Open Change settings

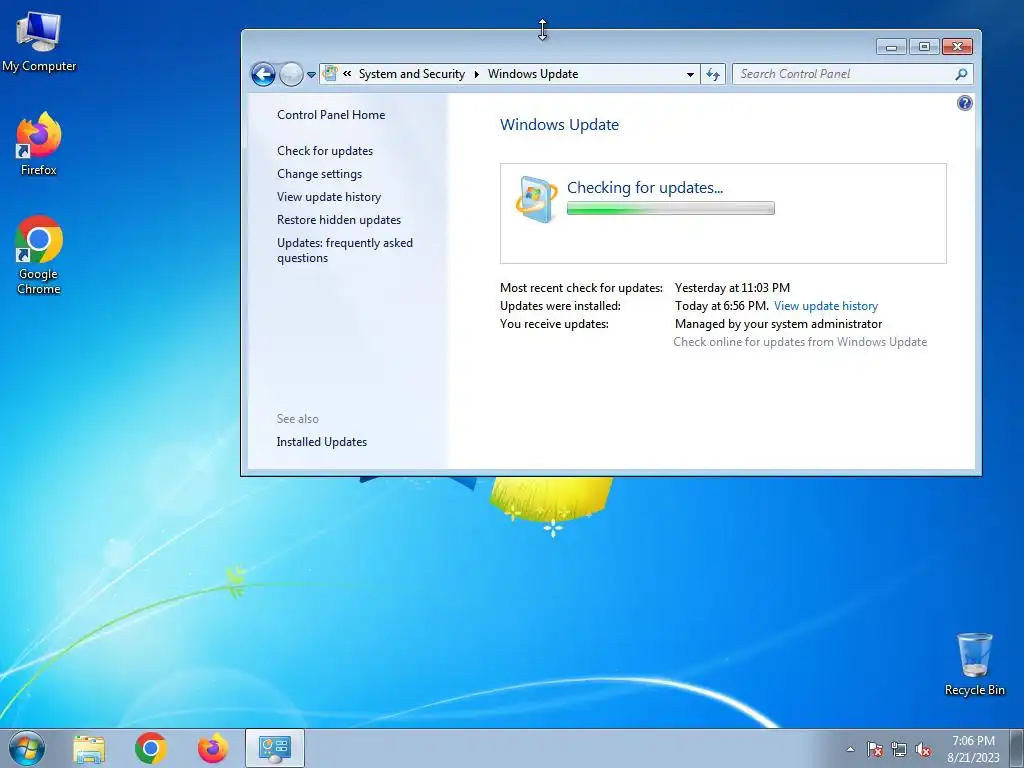click(319, 174)
